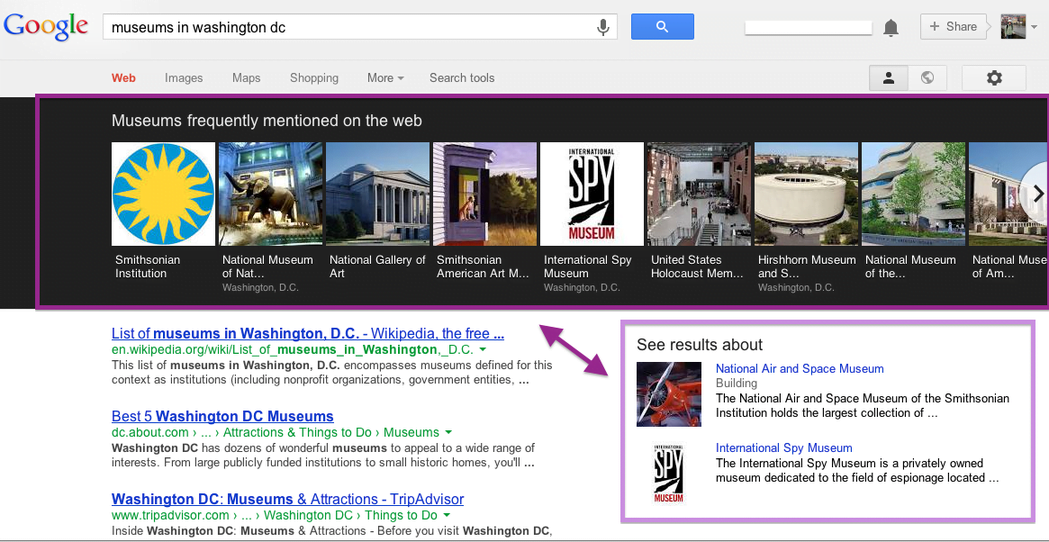Click the Spy Museum logo in sidebar

(669, 472)
